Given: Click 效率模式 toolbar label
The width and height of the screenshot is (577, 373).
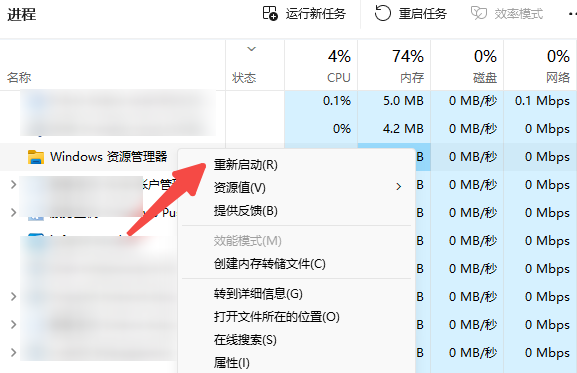Looking at the screenshot, I should click(x=518, y=14).
